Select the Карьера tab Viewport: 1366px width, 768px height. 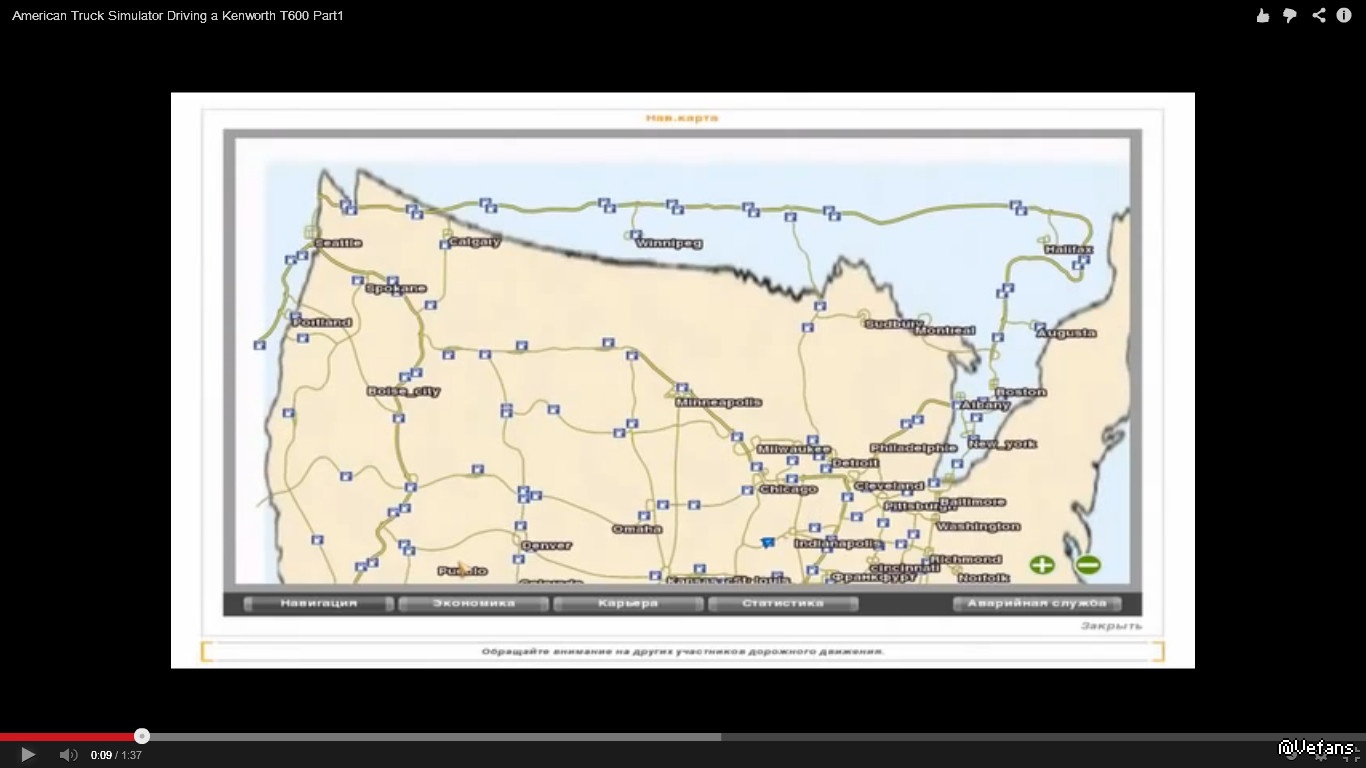[628, 604]
